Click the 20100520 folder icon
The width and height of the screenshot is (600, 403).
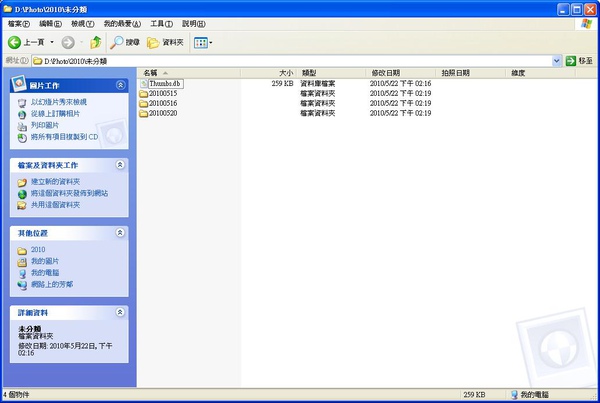[x=143, y=114]
